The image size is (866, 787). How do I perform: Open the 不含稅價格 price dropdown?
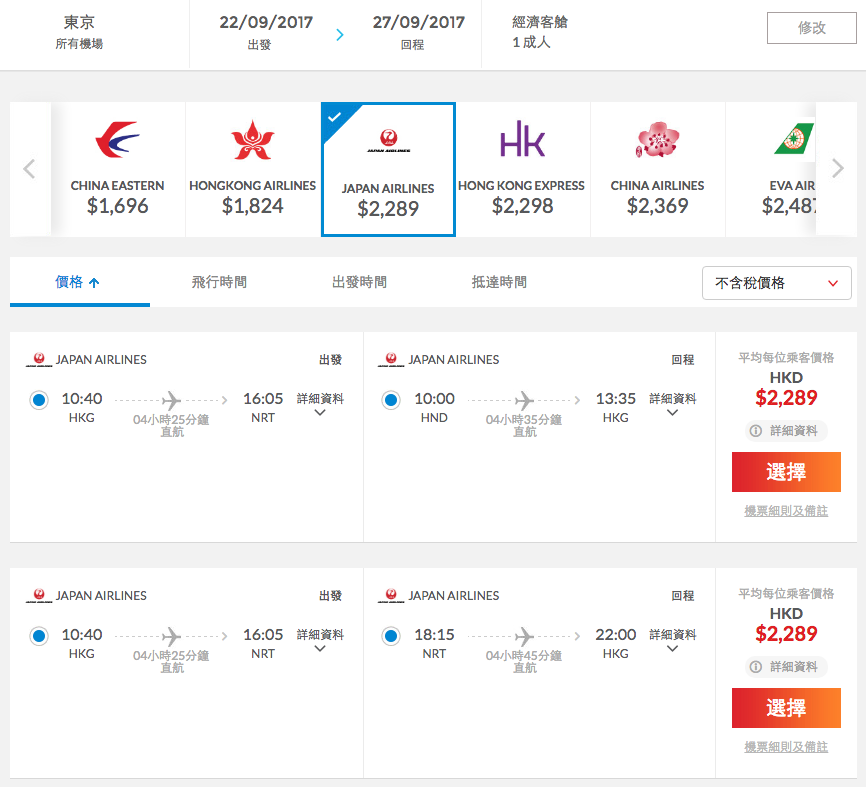point(777,283)
